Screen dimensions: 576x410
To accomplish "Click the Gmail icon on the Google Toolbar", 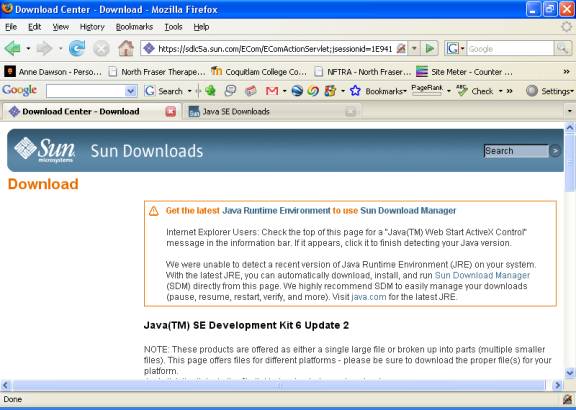I will 271,91.
